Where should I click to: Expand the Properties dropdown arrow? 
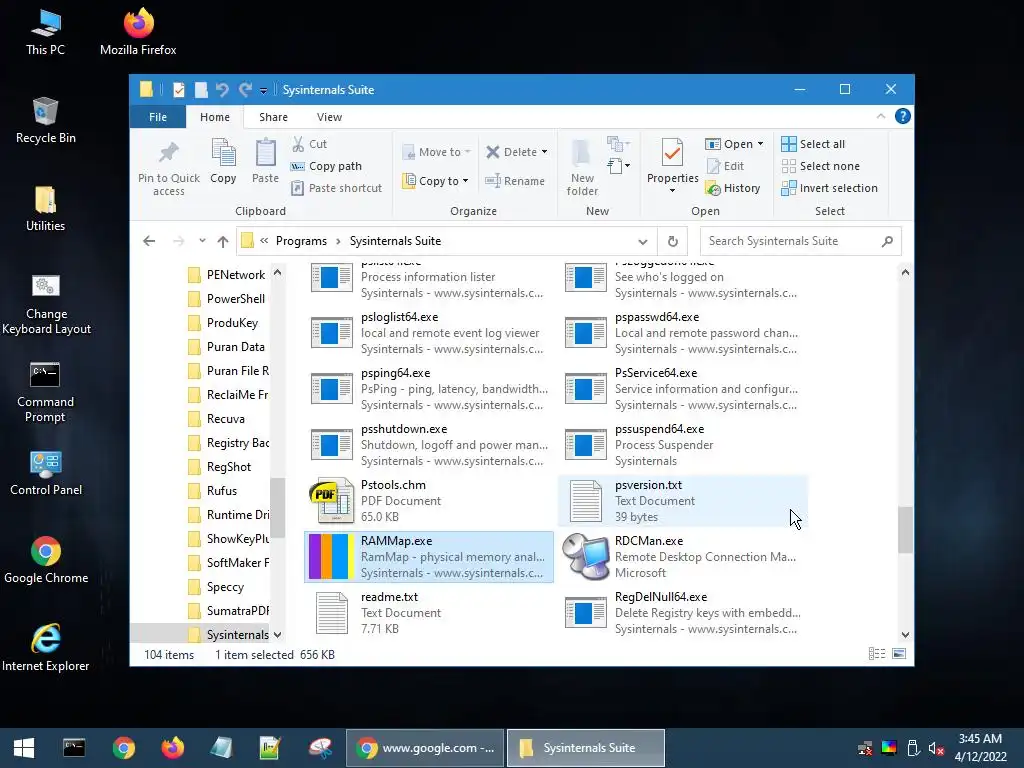(x=672, y=191)
